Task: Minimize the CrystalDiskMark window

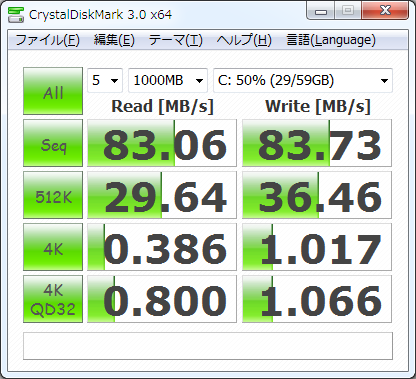Action: pos(321,11)
